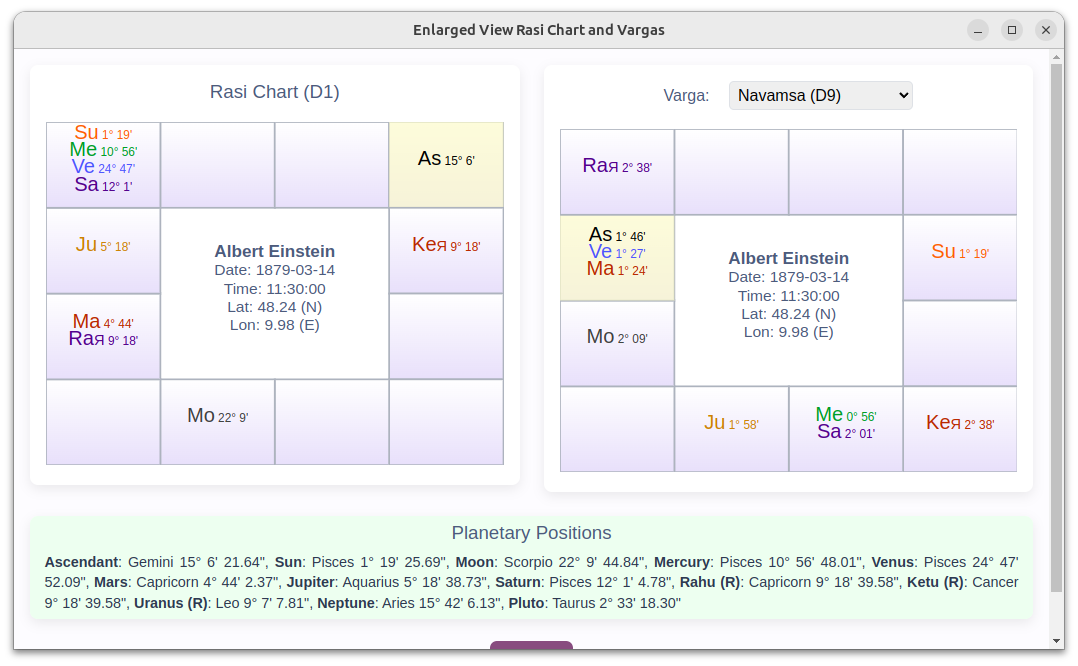This screenshot has height=666, width=1078.
Task: Click Me 0° 56' in Navamsa chart
Action: point(846,414)
